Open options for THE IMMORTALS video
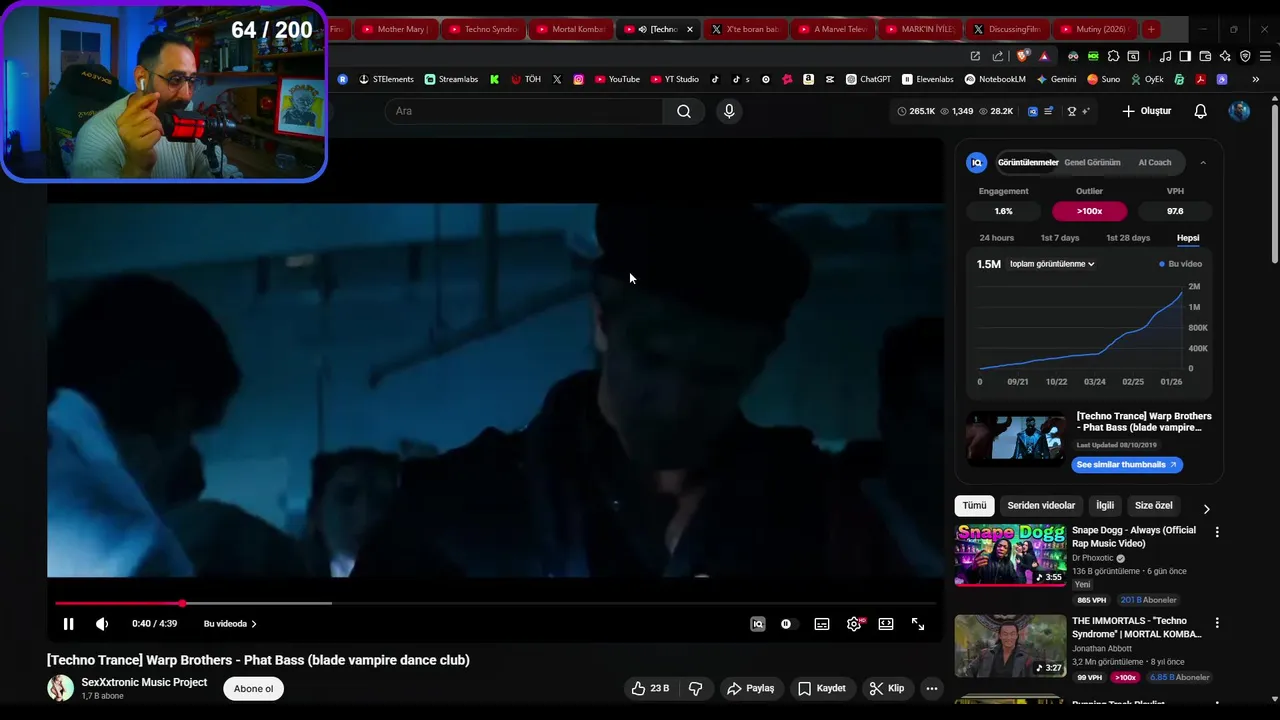 click(1217, 623)
